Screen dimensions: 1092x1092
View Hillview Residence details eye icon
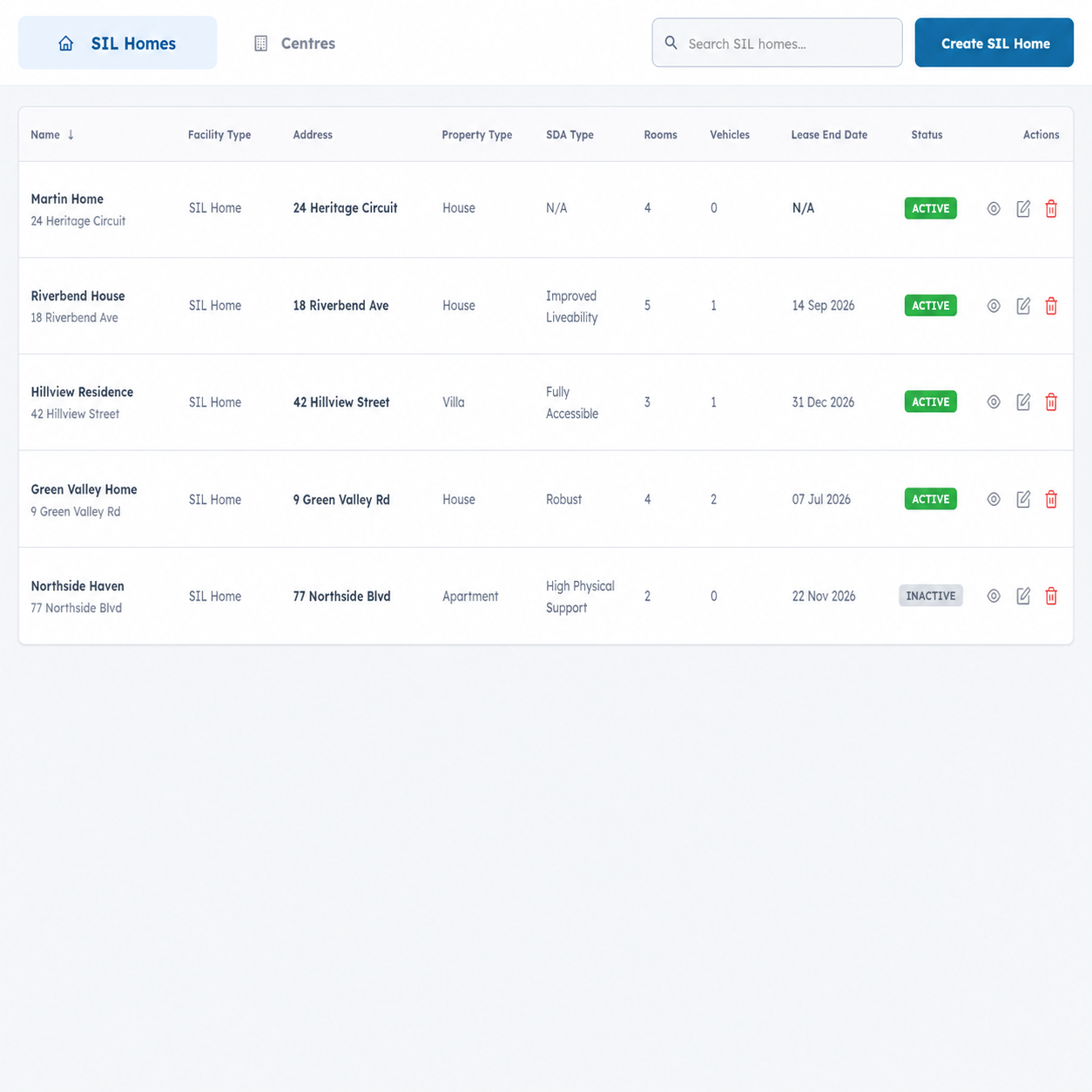coord(994,402)
